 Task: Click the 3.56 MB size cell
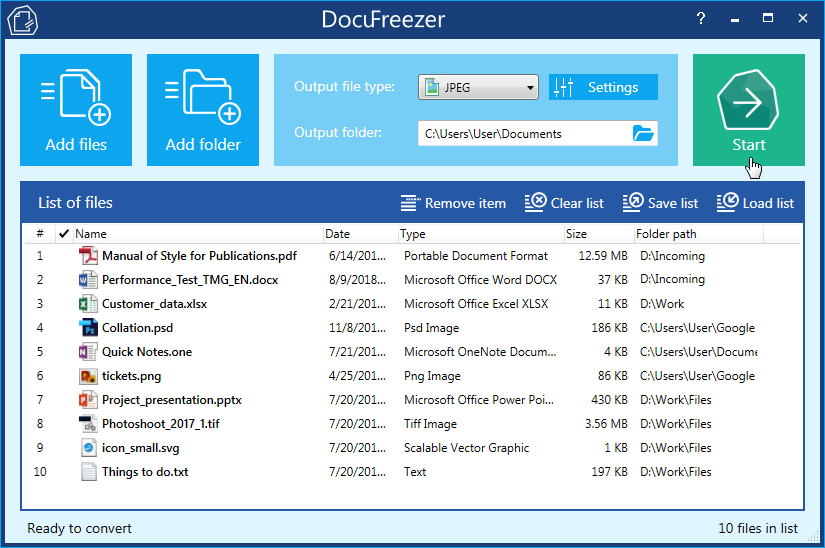pos(606,424)
